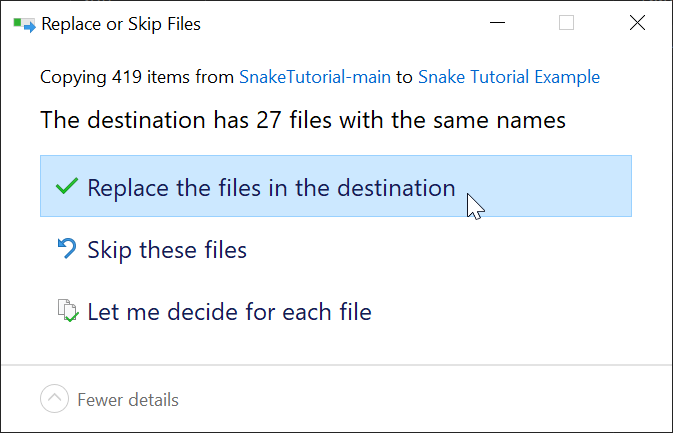Click the "Copying 419 items from" text
This screenshot has height=433, width=673.
pyautogui.click(x=137, y=77)
